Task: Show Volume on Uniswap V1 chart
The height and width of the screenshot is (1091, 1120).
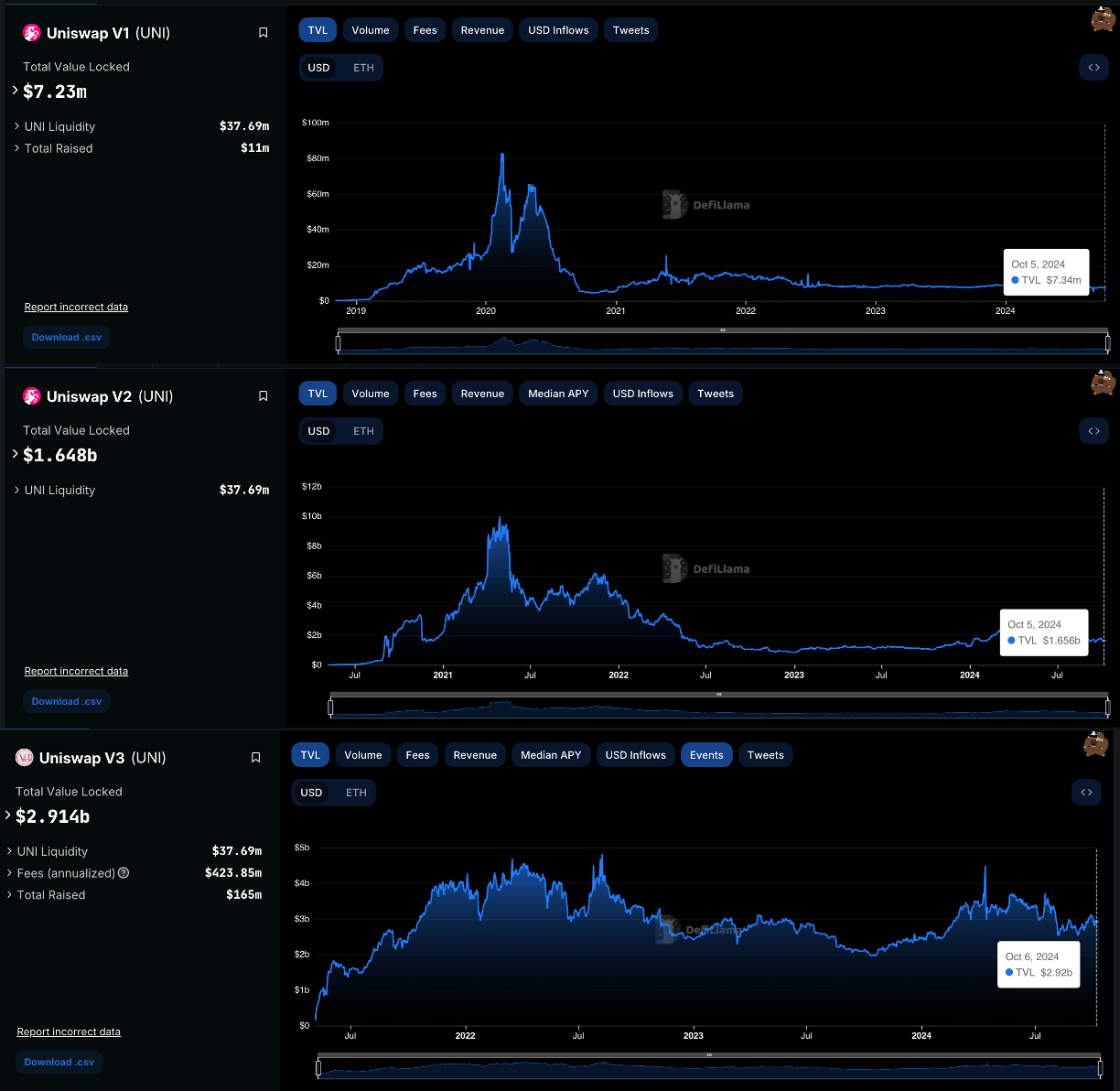Action: (x=371, y=30)
